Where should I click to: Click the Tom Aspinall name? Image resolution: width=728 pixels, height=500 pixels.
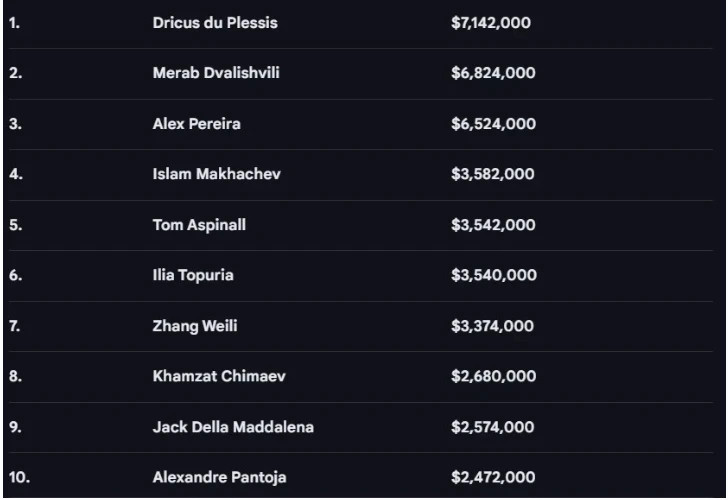tap(199, 225)
